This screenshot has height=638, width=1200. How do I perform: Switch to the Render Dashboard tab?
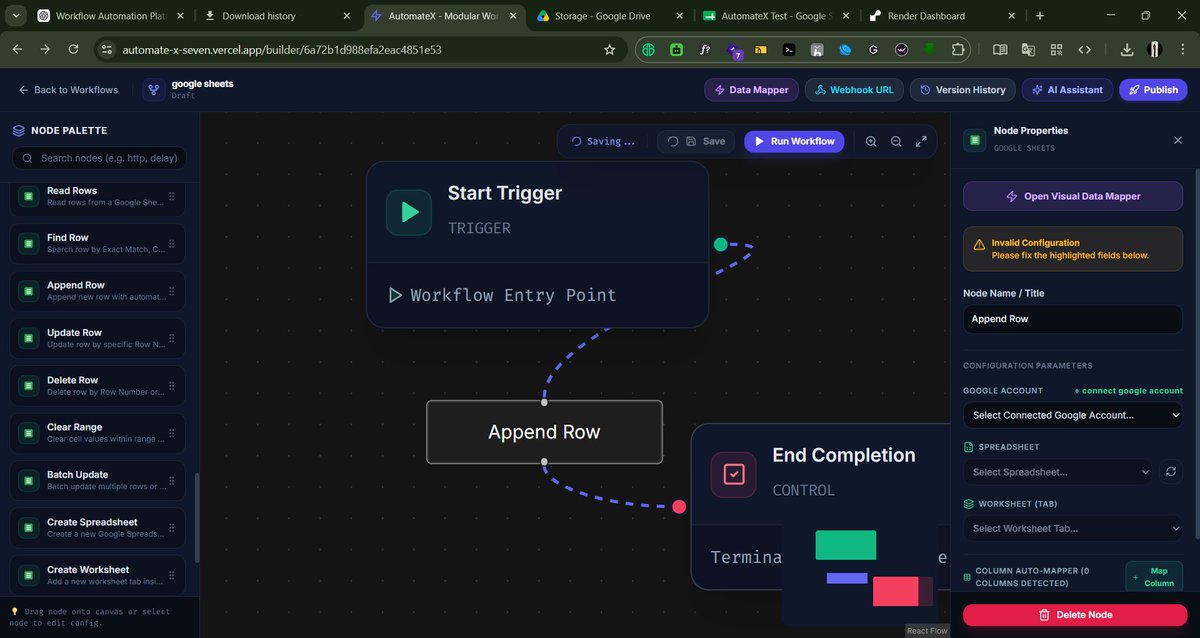coord(940,16)
